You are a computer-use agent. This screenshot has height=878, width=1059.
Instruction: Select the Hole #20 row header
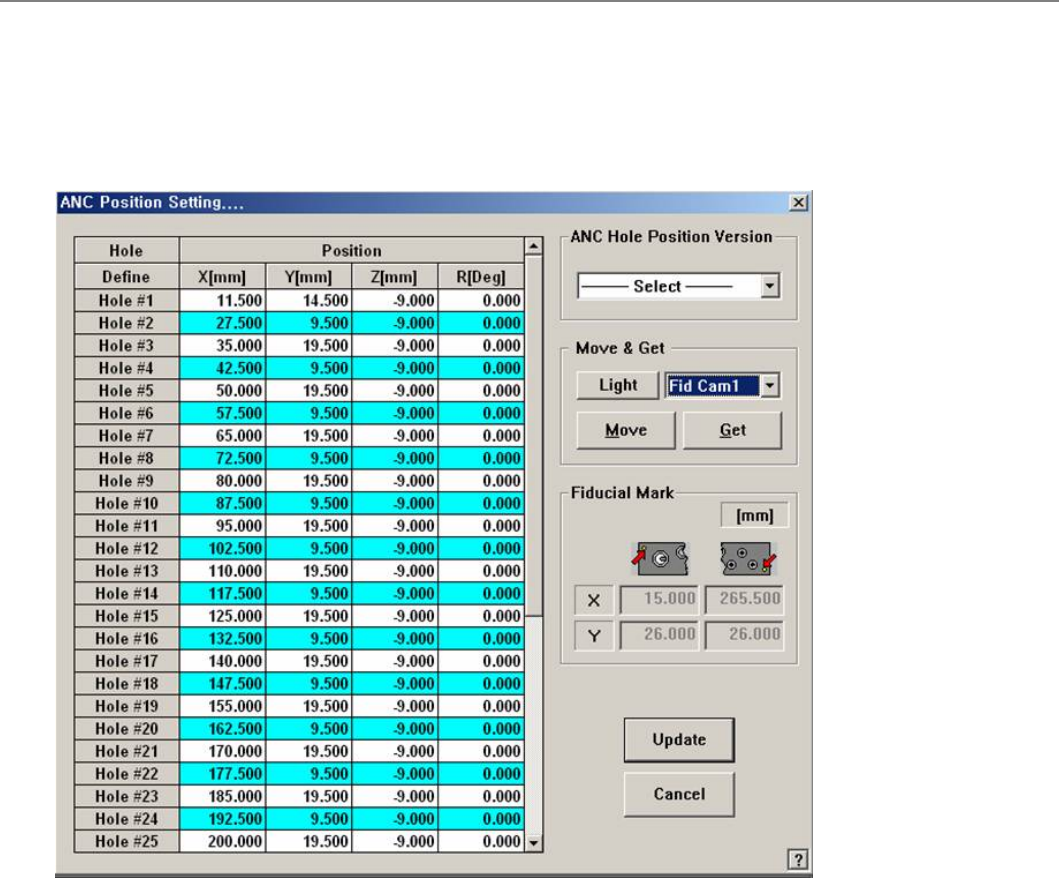(x=126, y=729)
